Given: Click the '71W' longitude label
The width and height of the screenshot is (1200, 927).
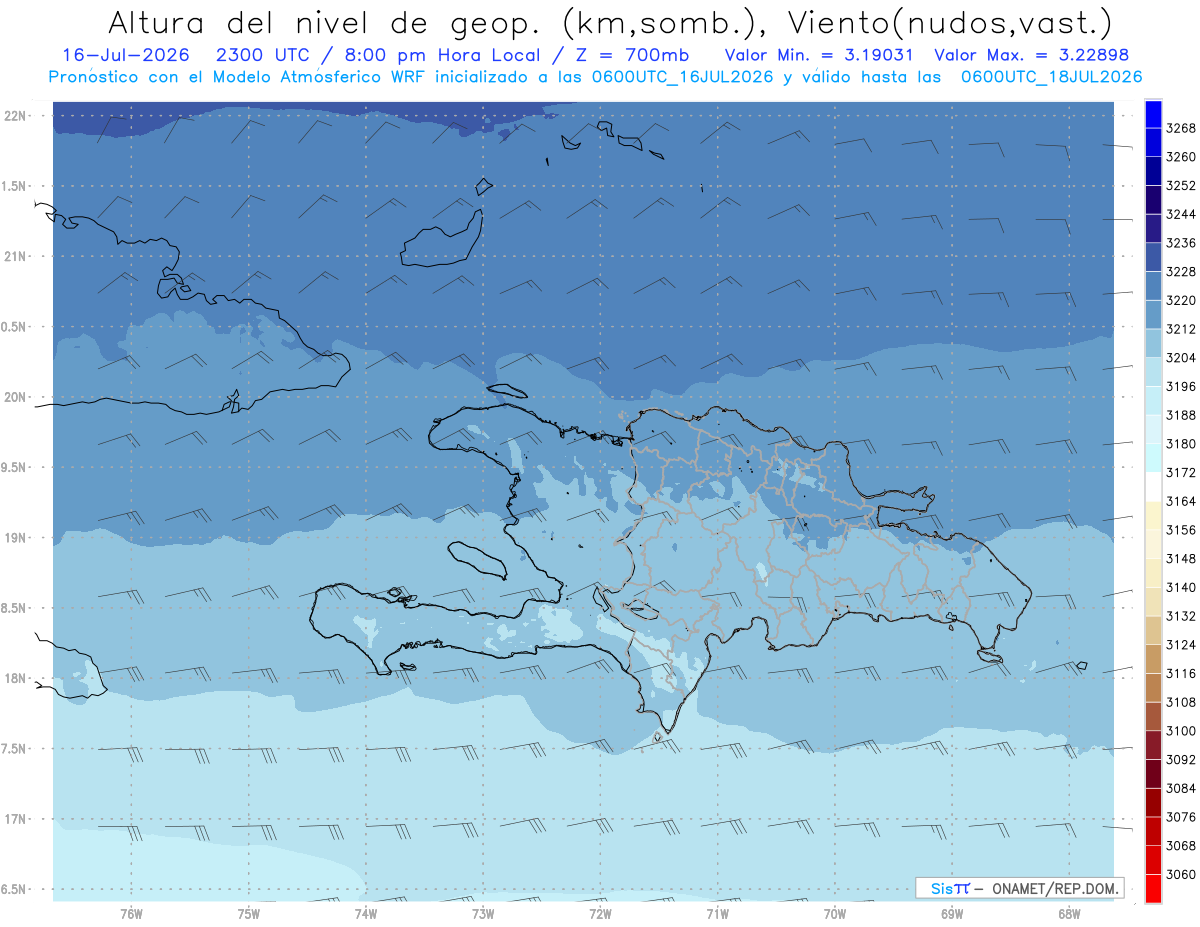Looking at the screenshot, I should point(717,914).
